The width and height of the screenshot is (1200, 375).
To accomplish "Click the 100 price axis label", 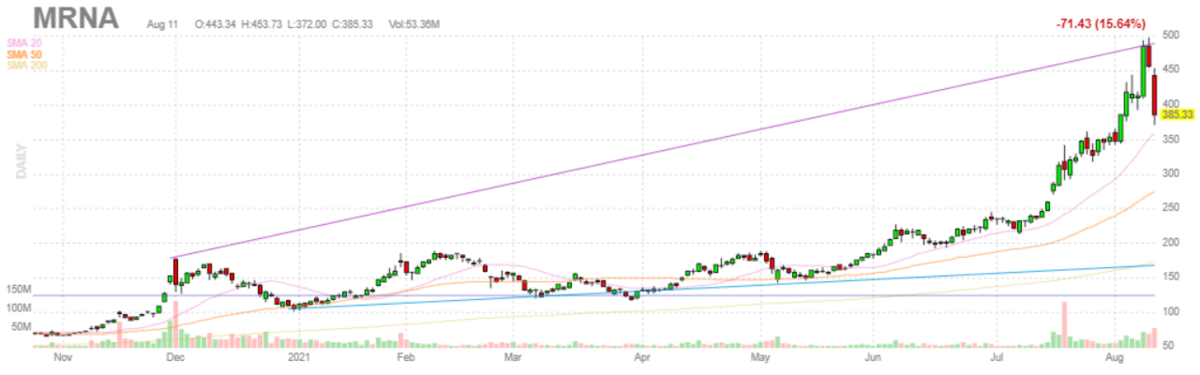I will [1171, 312].
